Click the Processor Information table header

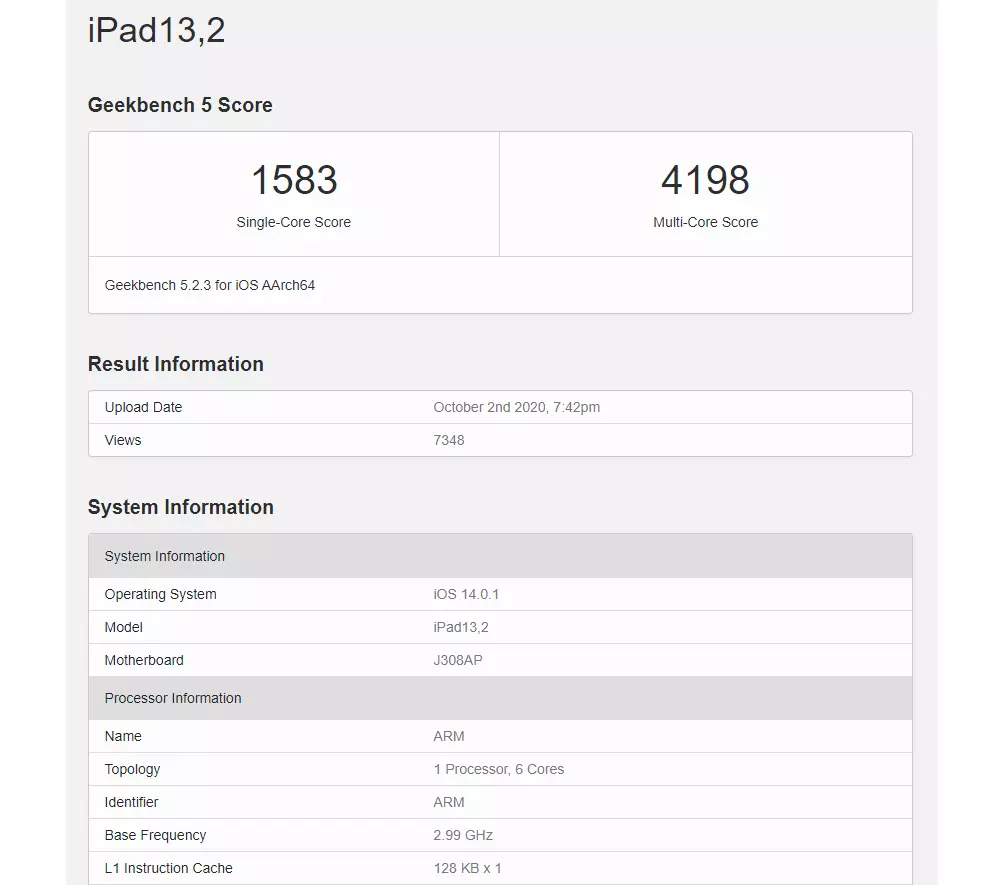coord(500,698)
